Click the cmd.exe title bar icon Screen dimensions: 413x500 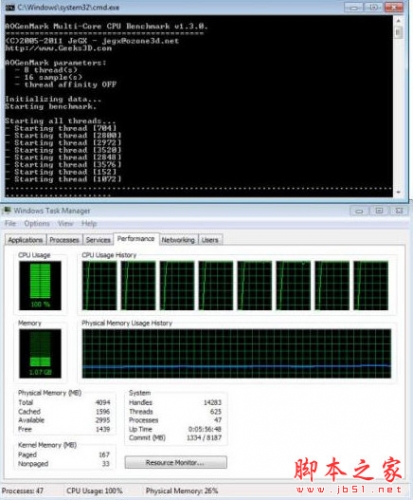click(x=10, y=7)
